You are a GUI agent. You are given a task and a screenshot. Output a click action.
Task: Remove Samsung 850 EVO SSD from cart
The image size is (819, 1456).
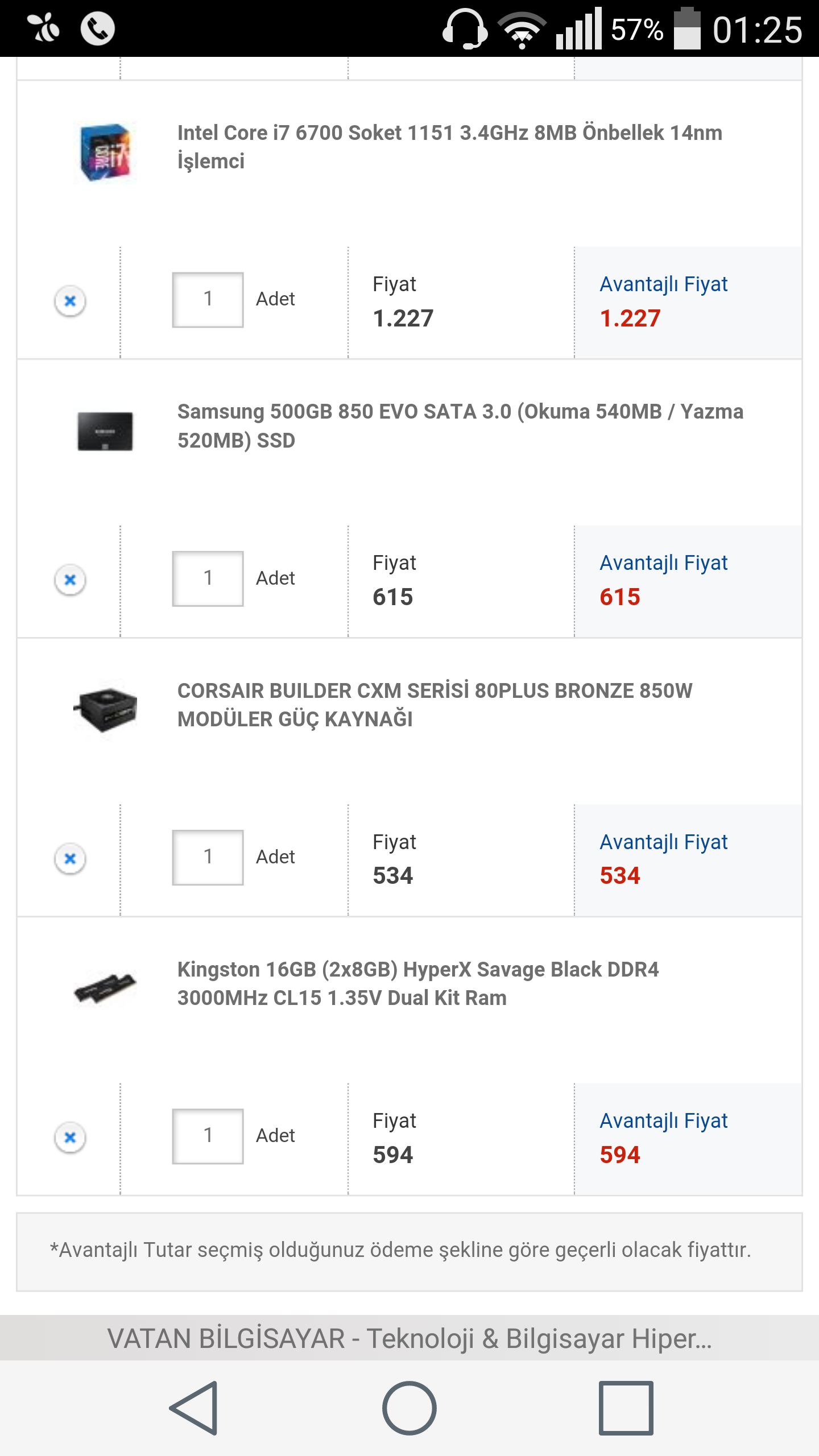70,580
